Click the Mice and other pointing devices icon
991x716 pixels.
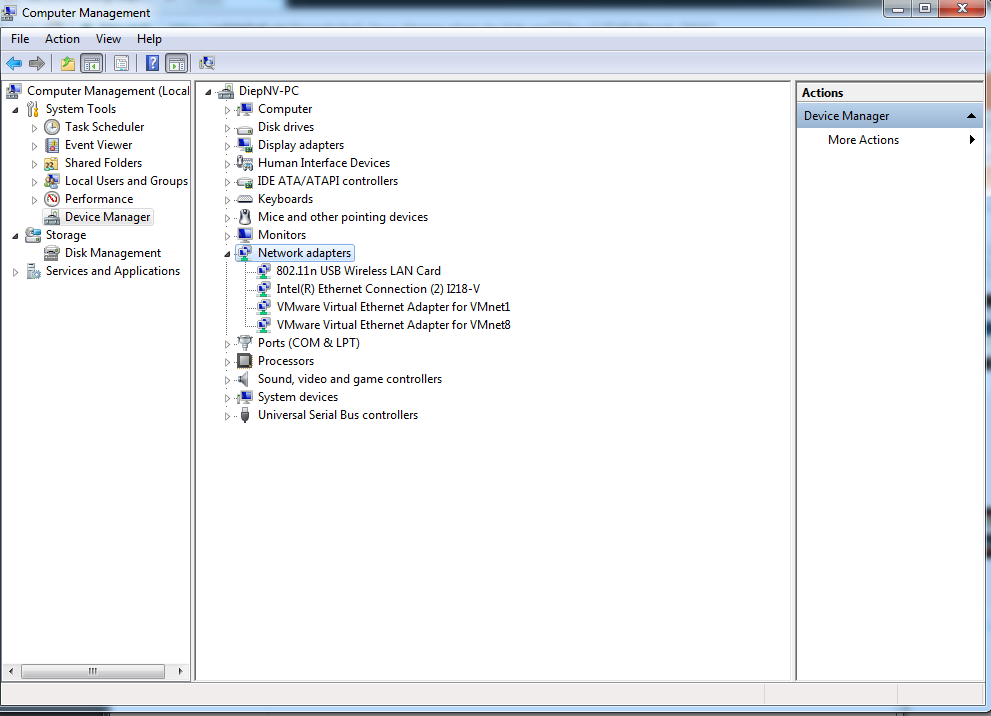click(245, 217)
